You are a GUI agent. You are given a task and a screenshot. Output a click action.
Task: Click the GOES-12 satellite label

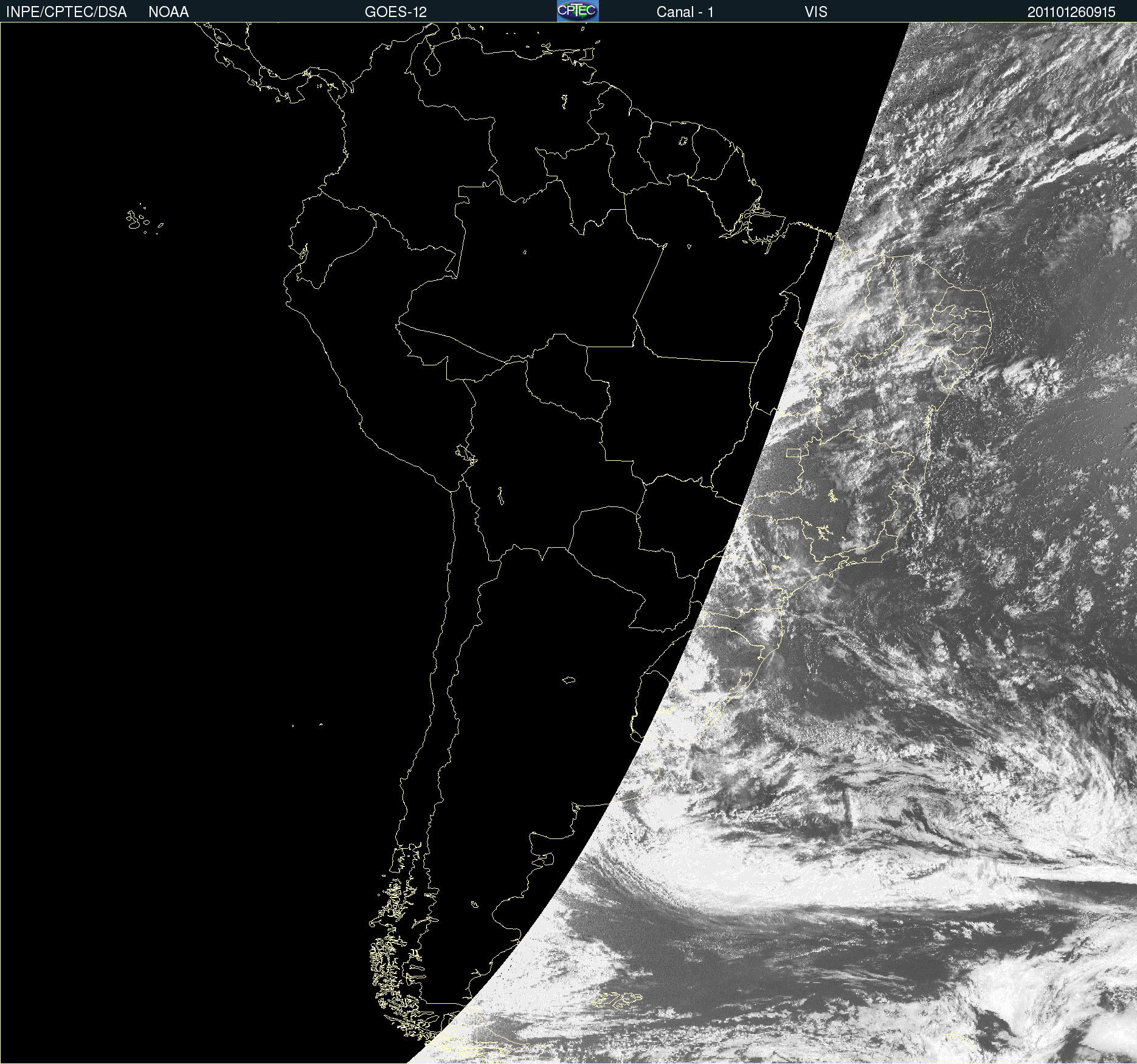[396, 12]
